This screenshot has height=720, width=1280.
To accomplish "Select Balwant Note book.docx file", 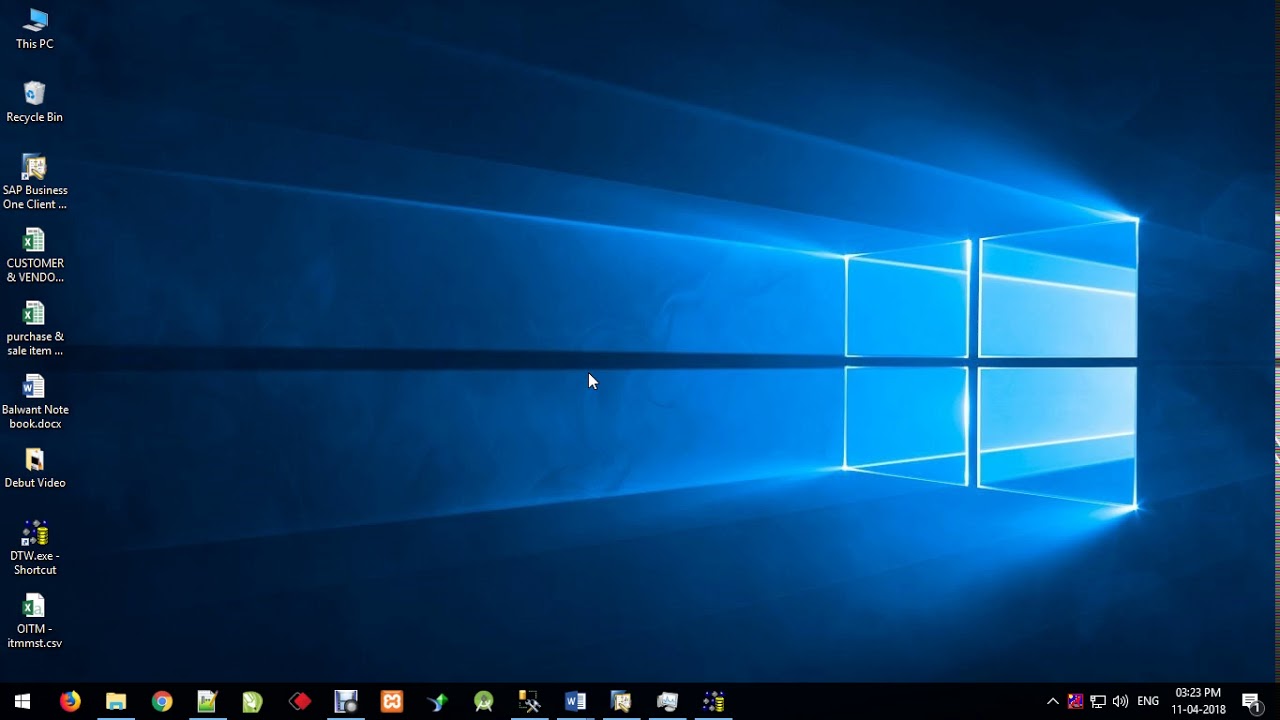I will click(x=35, y=401).
